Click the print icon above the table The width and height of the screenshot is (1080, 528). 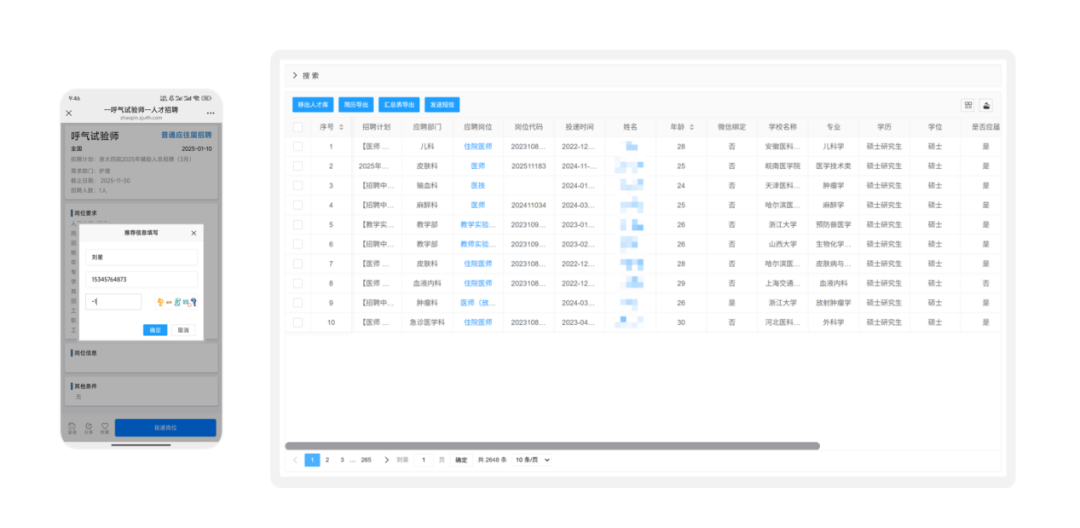coord(986,105)
